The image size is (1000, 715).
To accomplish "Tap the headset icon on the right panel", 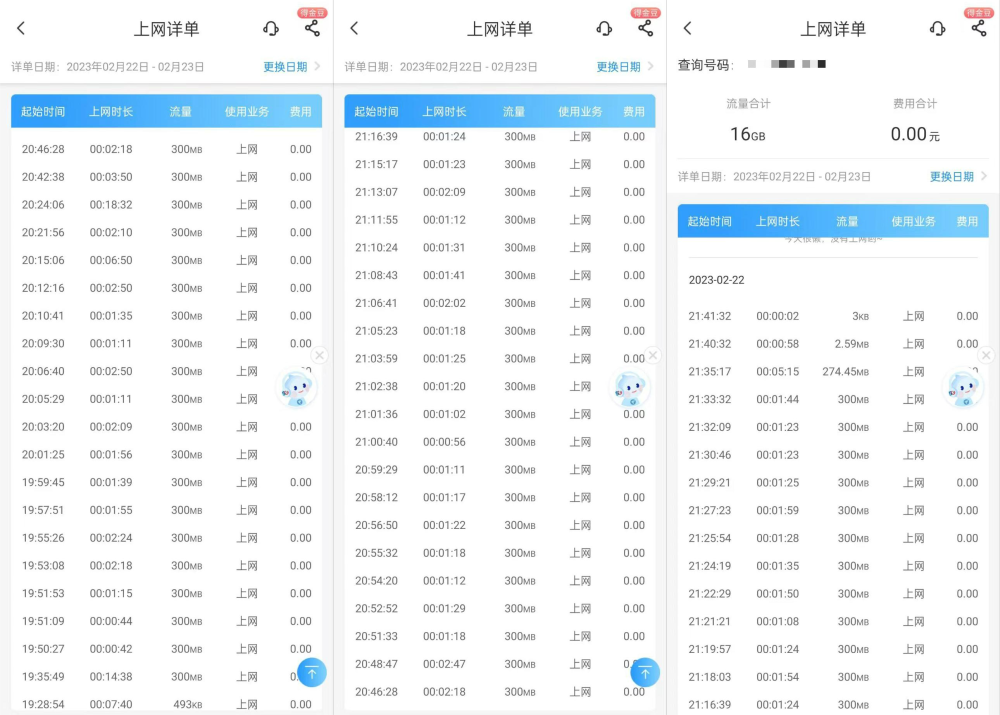I will (937, 29).
